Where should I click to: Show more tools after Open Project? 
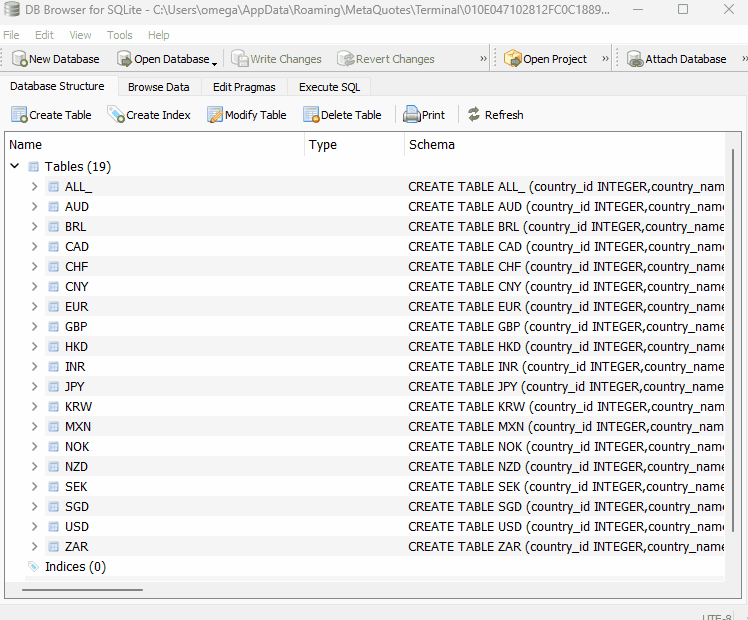[605, 59]
